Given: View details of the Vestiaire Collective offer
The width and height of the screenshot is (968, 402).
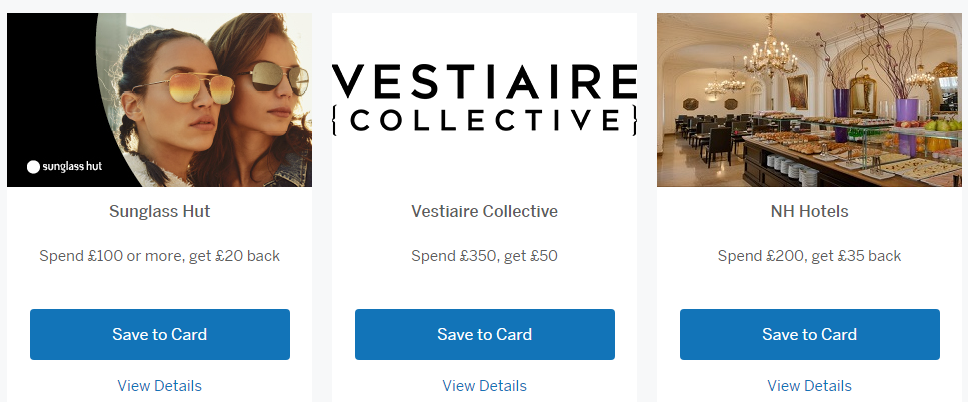Looking at the screenshot, I should point(484,385).
